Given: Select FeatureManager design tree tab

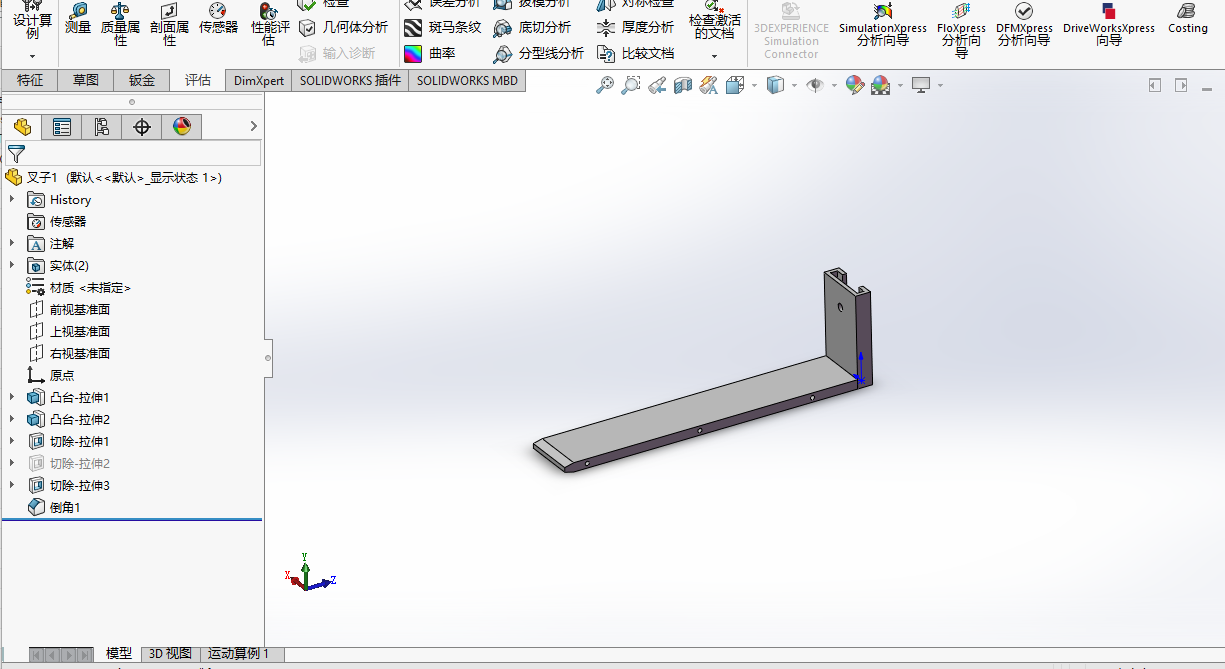Looking at the screenshot, I should click(22, 126).
